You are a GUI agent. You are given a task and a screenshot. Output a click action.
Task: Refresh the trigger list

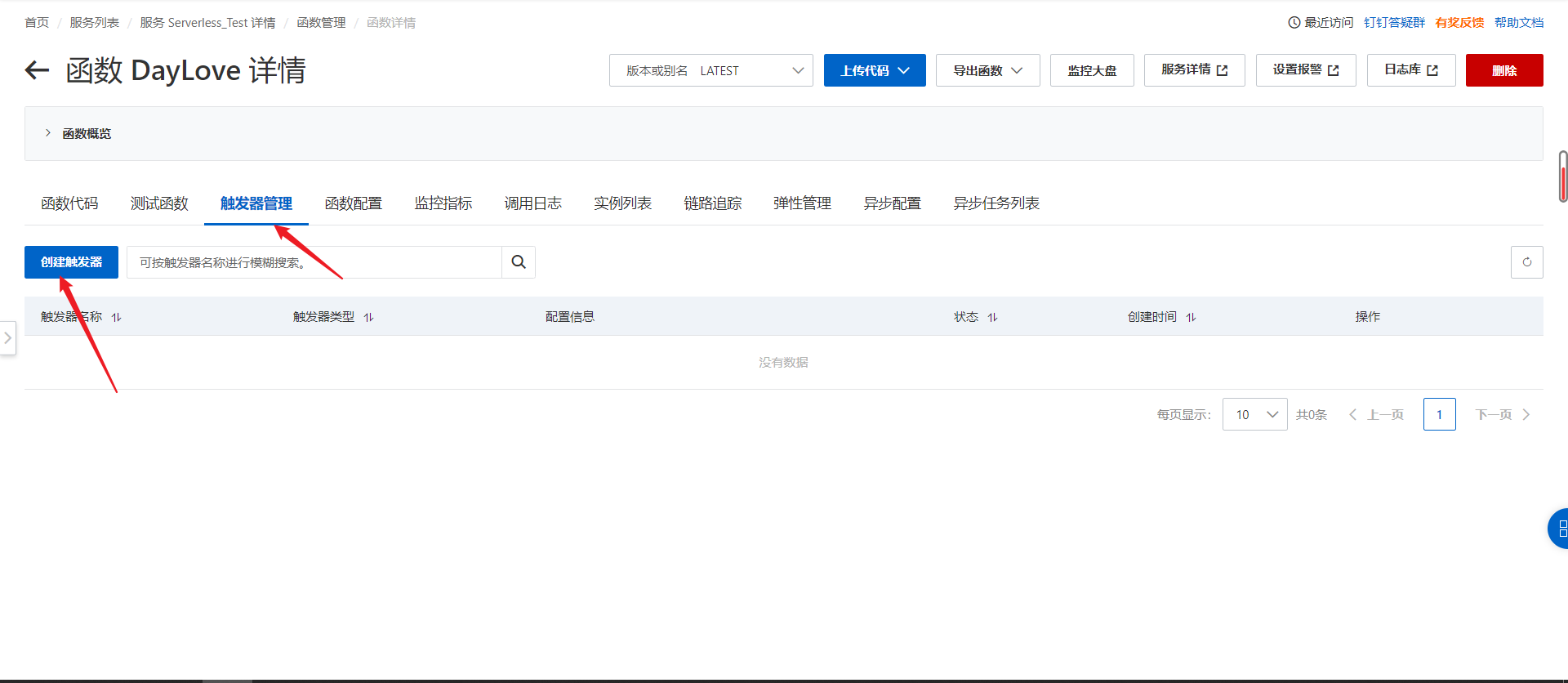[1526, 262]
